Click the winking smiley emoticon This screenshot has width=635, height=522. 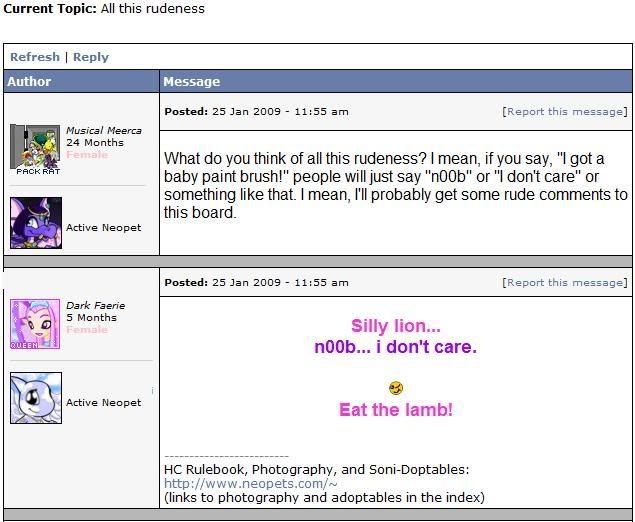tap(396, 388)
